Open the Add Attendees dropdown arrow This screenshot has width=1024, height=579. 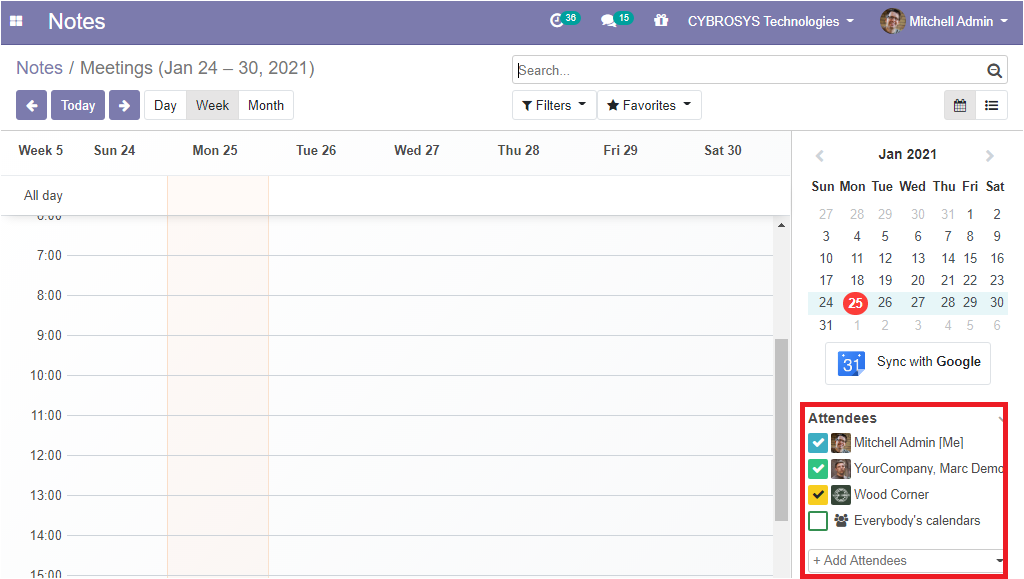(999, 560)
